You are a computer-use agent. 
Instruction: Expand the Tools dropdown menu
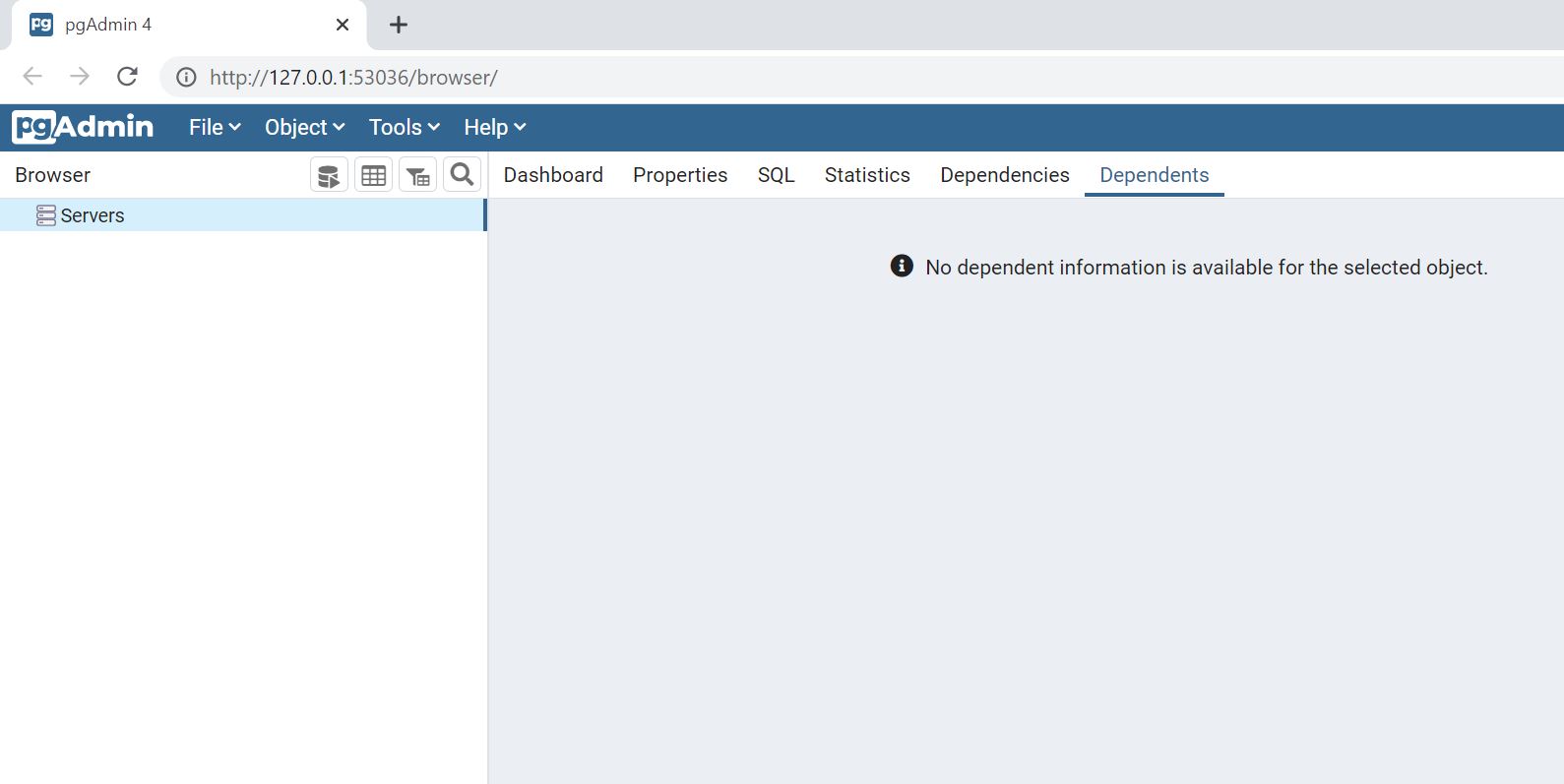(404, 127)
